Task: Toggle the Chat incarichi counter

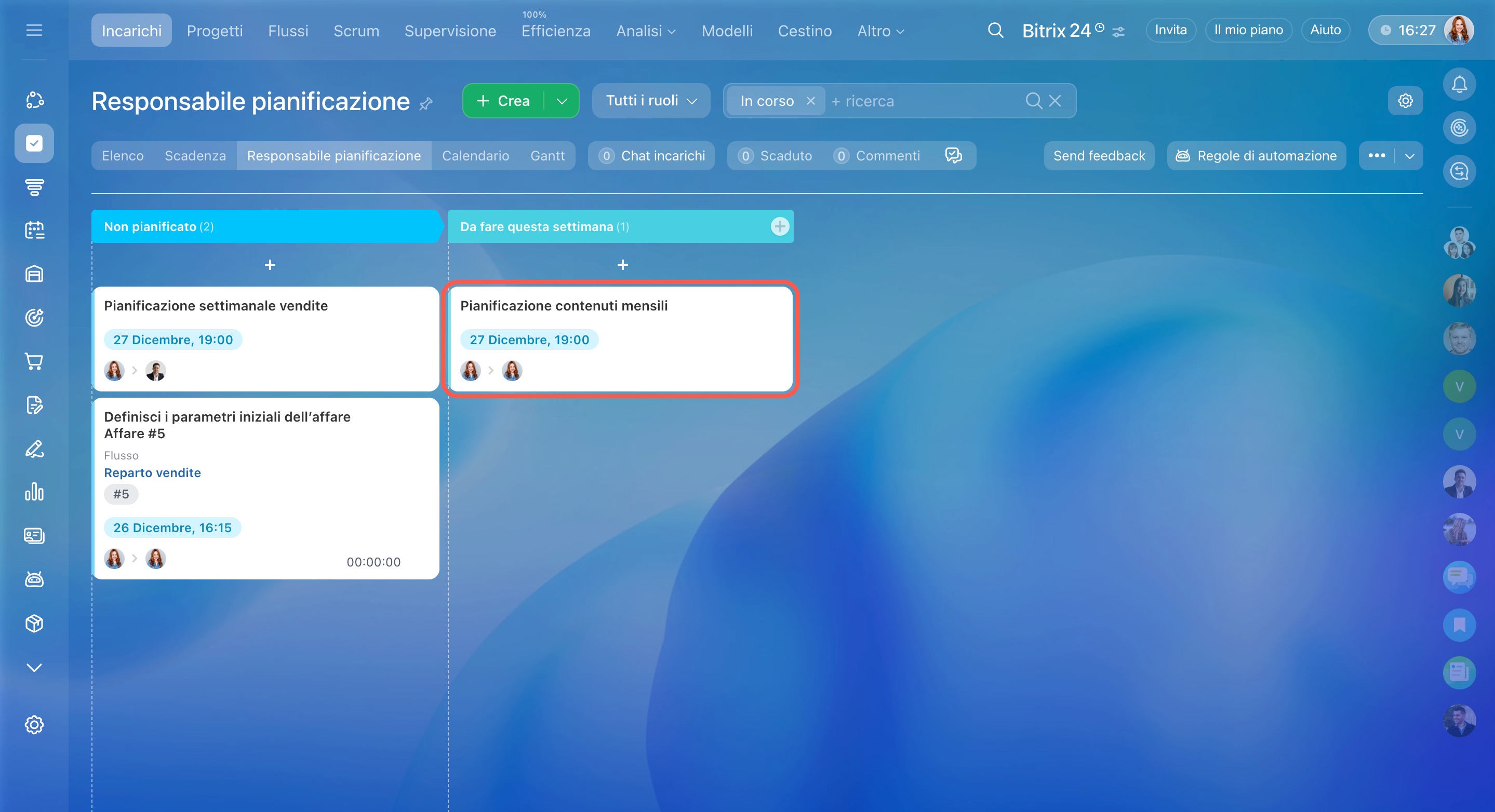Action: point(652,156)
